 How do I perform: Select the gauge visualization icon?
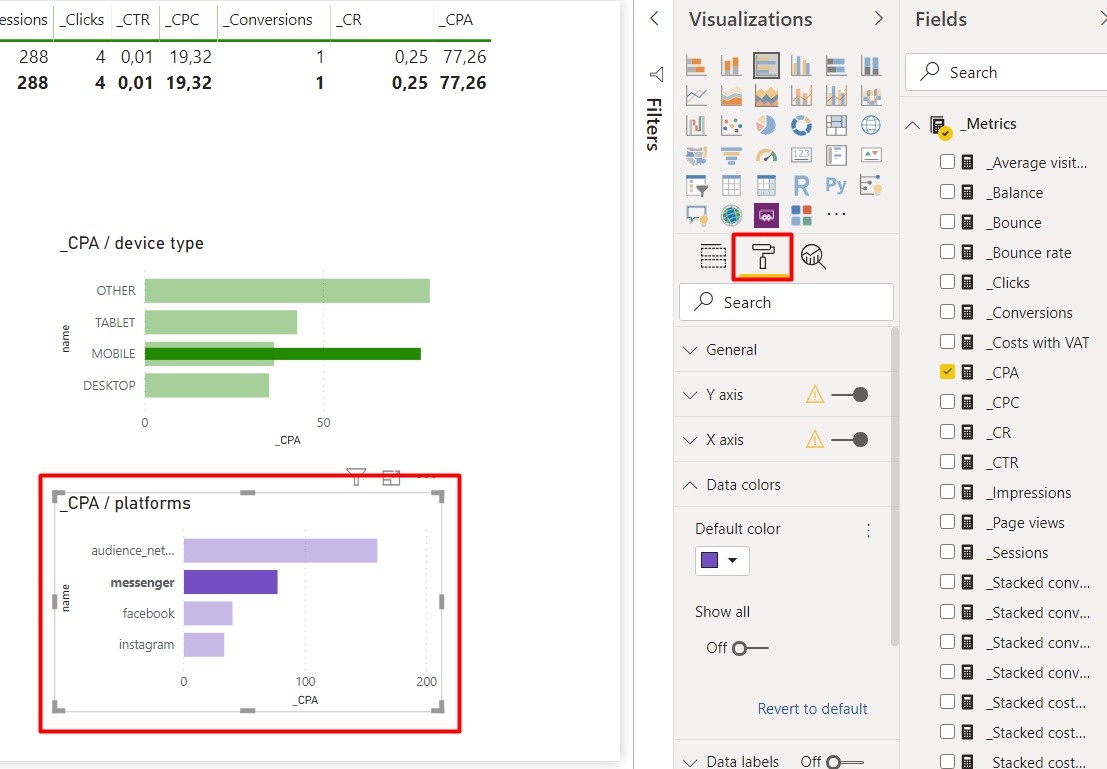765,155
